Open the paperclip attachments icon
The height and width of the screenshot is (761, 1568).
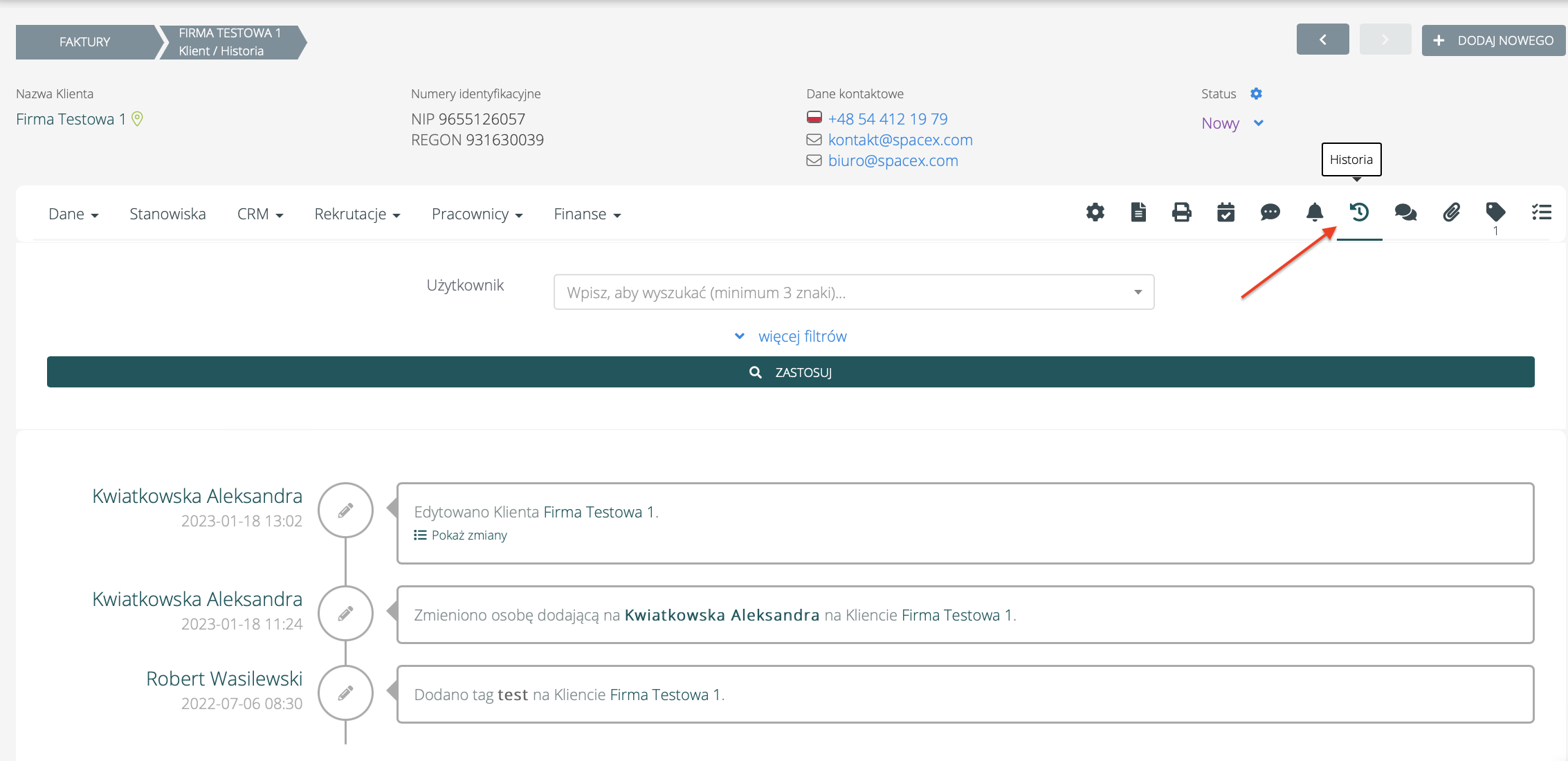[1451, 212]
